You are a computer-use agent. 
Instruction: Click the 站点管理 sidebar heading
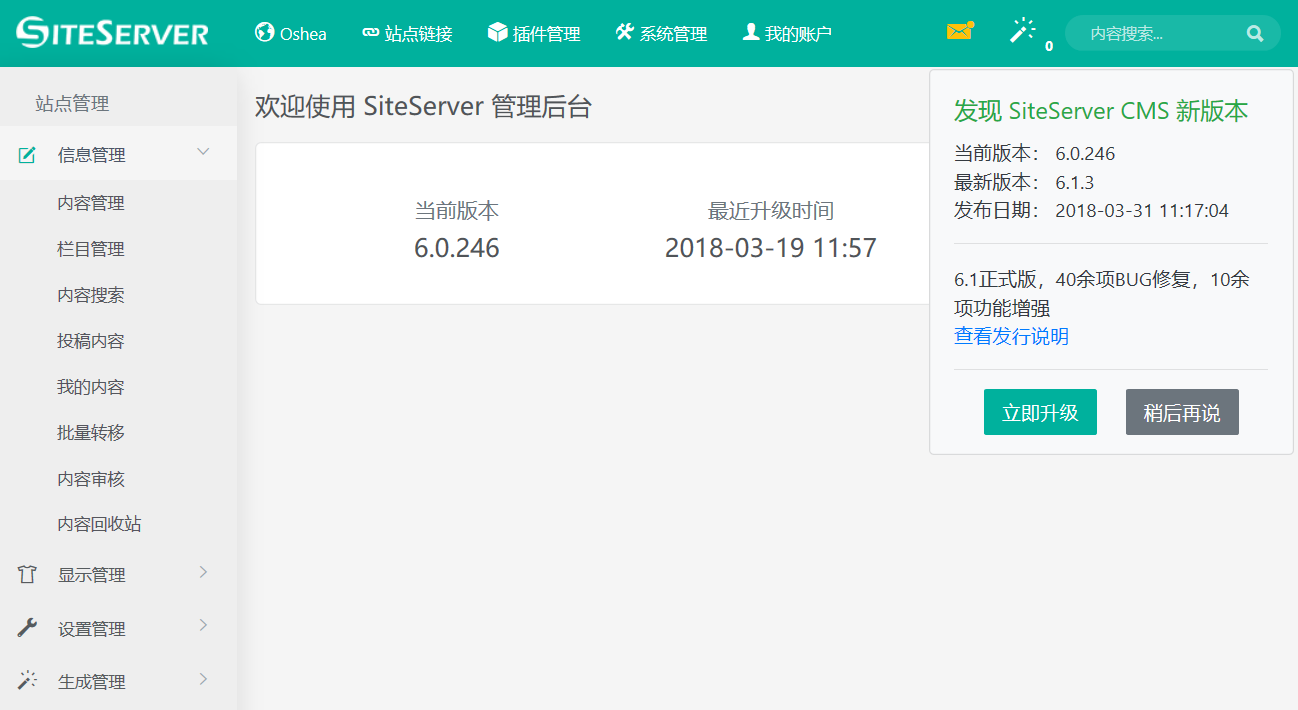pos(72,103)
